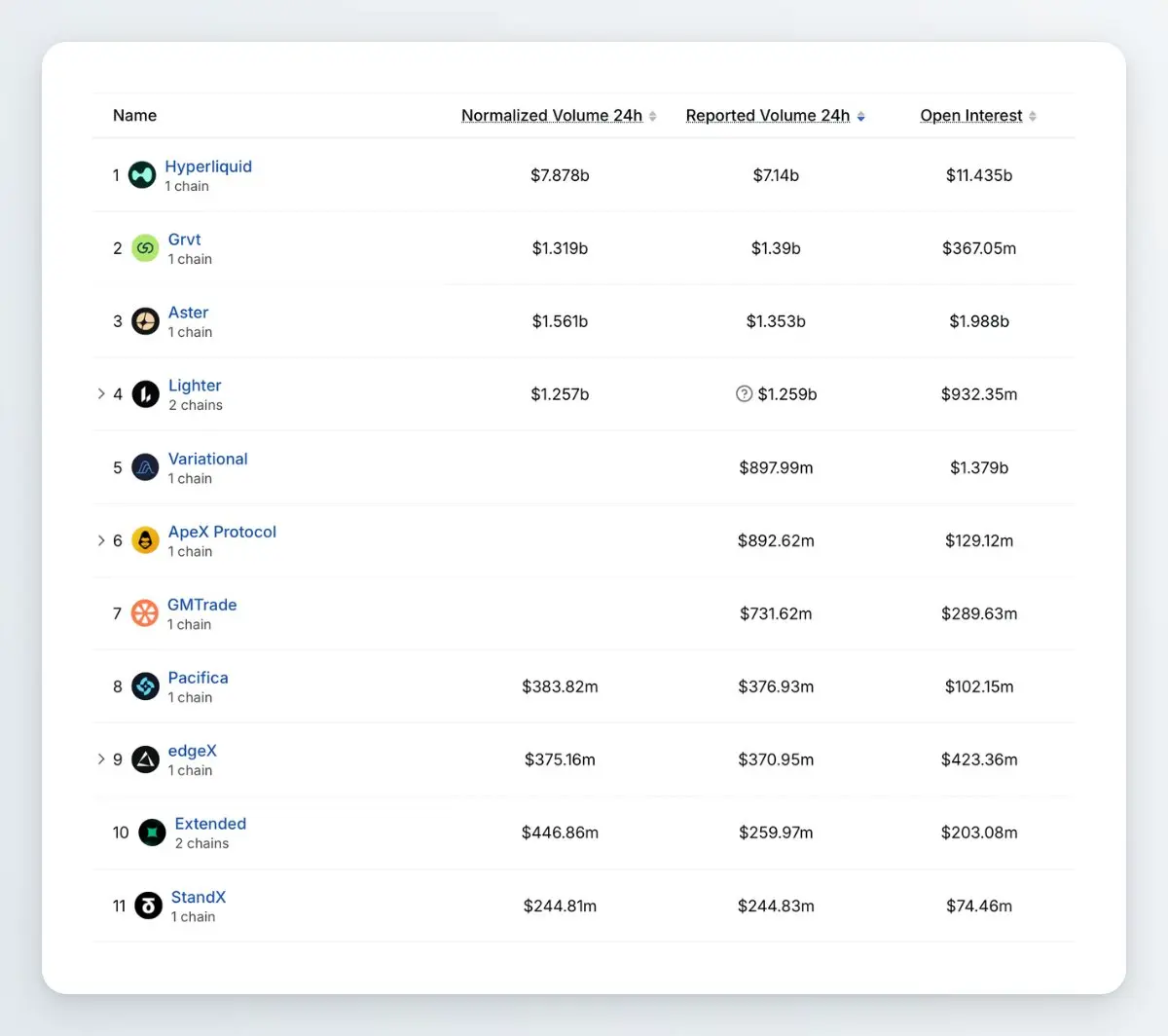Viewport: 1168px width, 1036px height.
Task: Click the StandX logo icon
Action: coord(148,906)
